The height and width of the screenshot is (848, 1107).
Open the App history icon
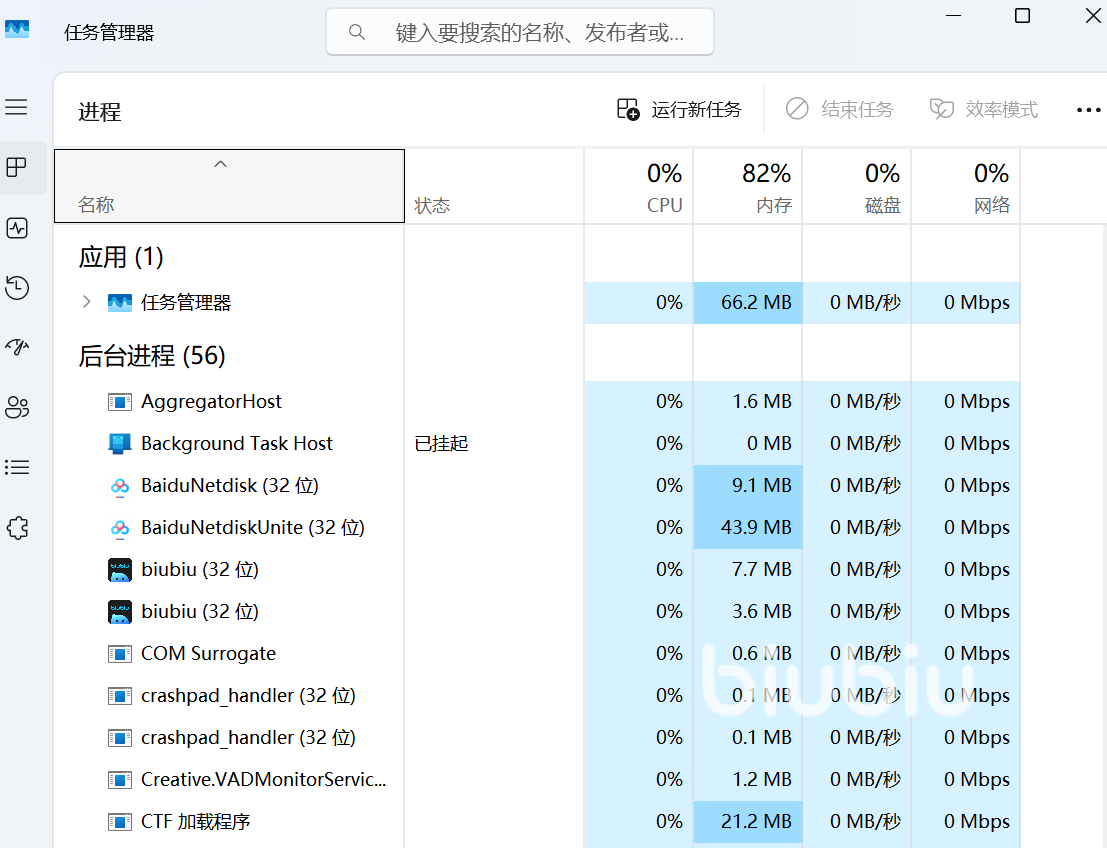pyautogui.click(x=17, y=288)
